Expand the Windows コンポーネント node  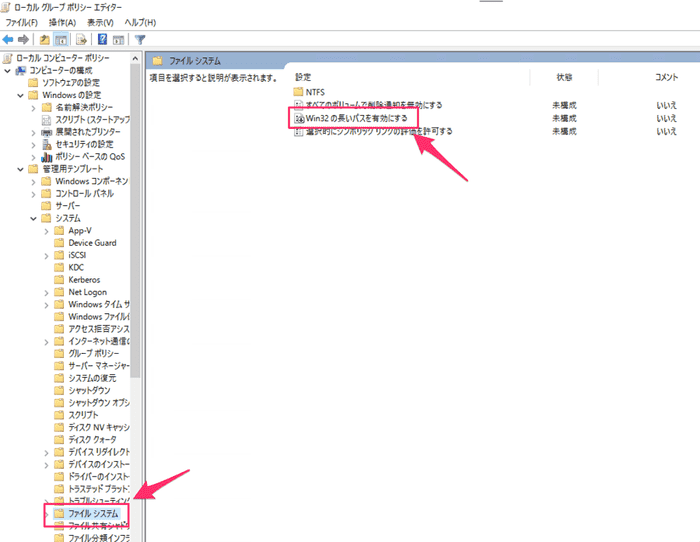(33, 182)
